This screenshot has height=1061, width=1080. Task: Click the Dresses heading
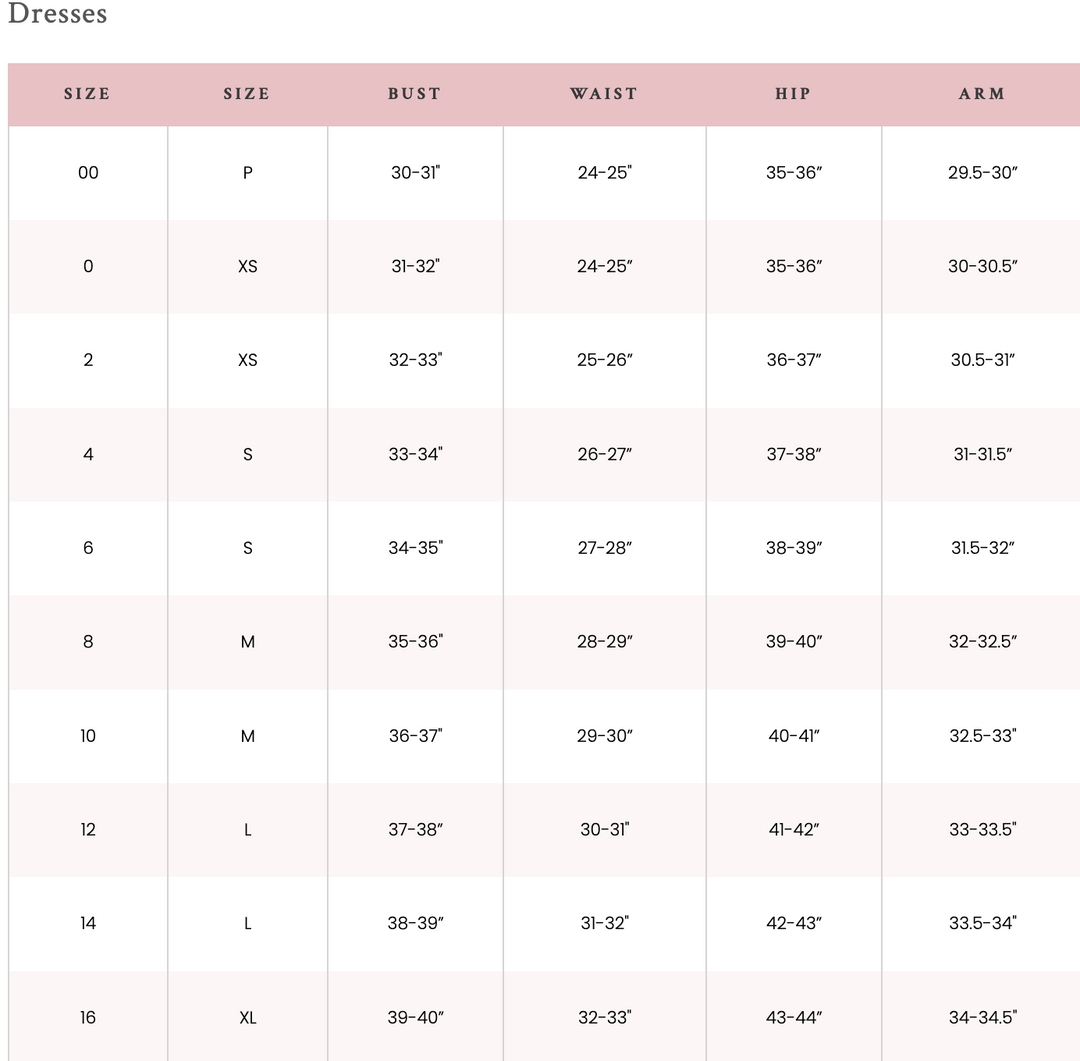(x=57, y=15)
